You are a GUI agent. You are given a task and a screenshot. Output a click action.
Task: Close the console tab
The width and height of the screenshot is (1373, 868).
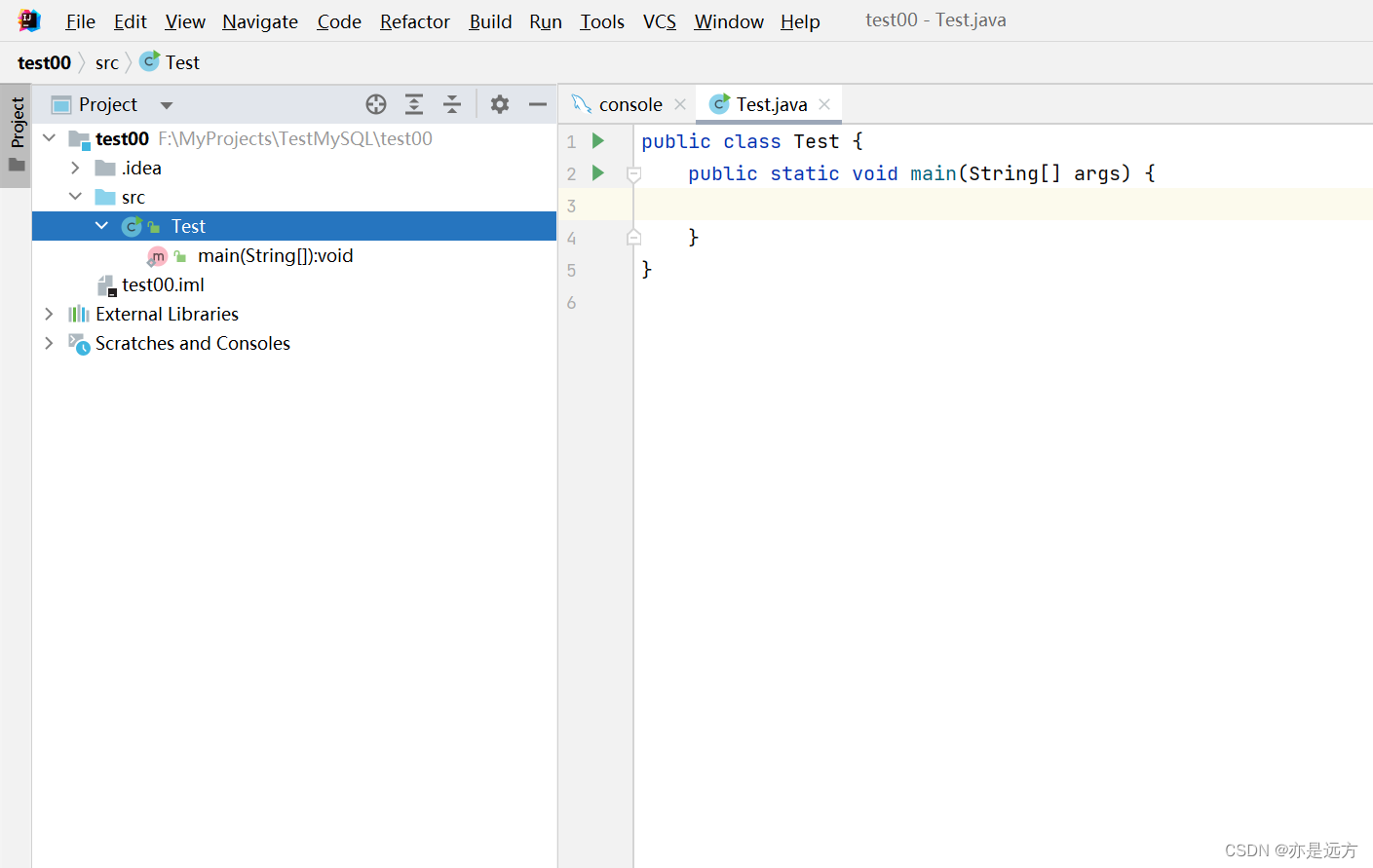[680, 104]
